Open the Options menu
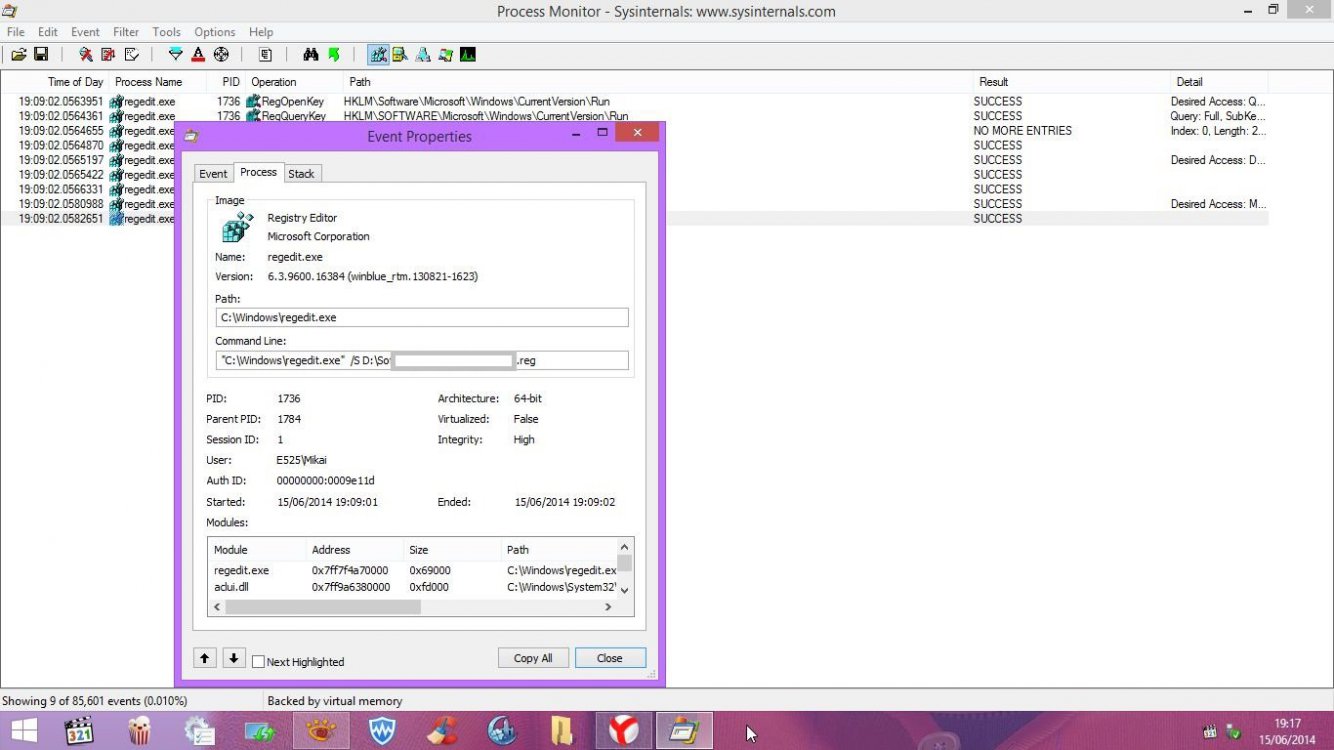The width and height of the screenshot is (1334, 750). coord(215,32)
